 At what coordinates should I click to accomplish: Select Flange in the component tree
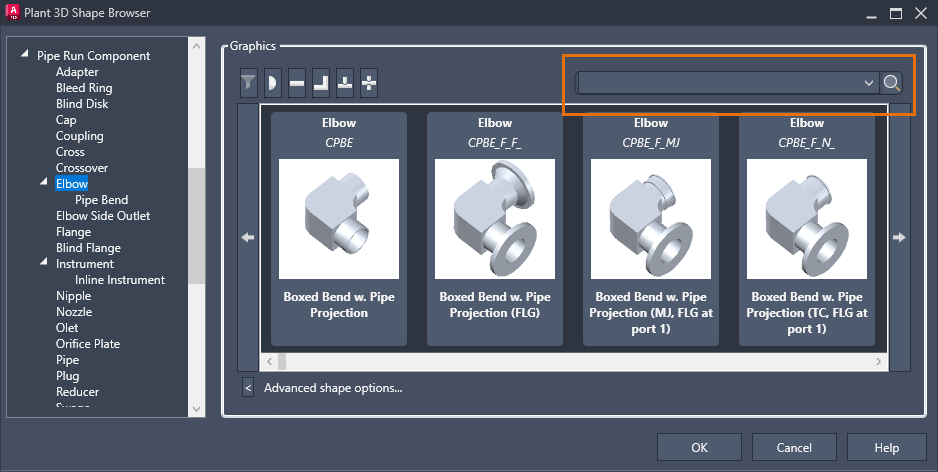coord(74,232)
